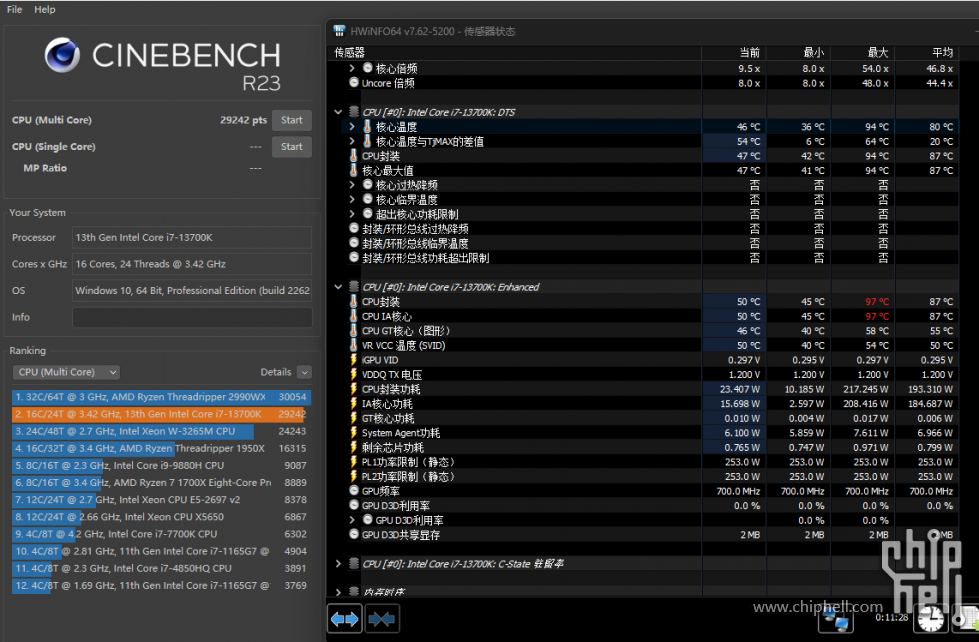The width and height of the screenshot is (979, 642).
Task: Select the Intel Core i9-9880H ranking row
Action: (161, 465)
